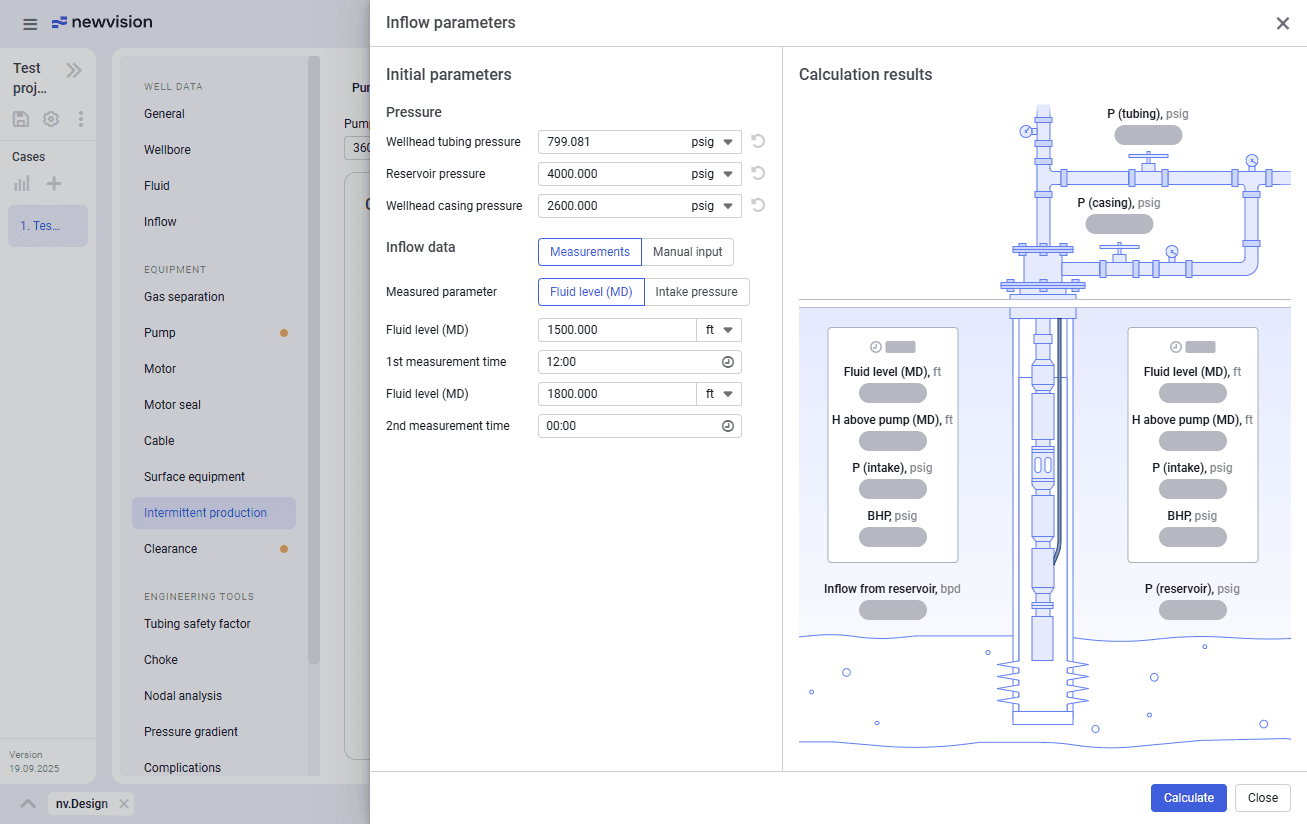
Task: Open the hamburger main menu
Action: tap(30, 24)
